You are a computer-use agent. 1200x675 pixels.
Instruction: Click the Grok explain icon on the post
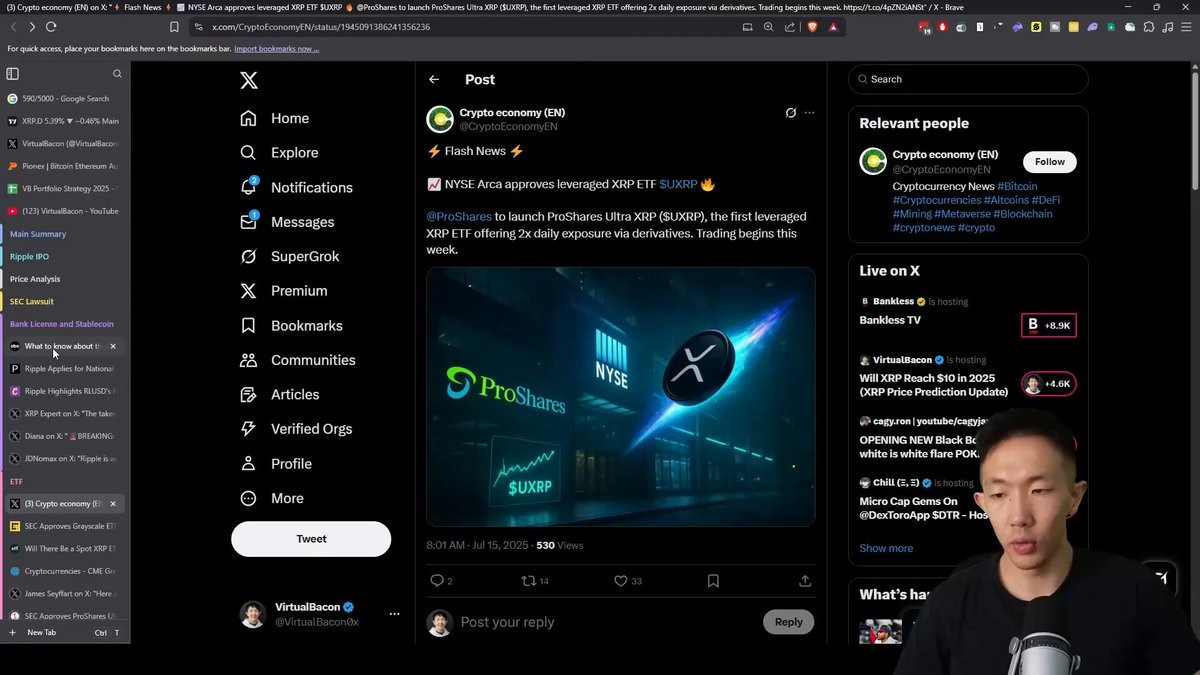(791, 113)
